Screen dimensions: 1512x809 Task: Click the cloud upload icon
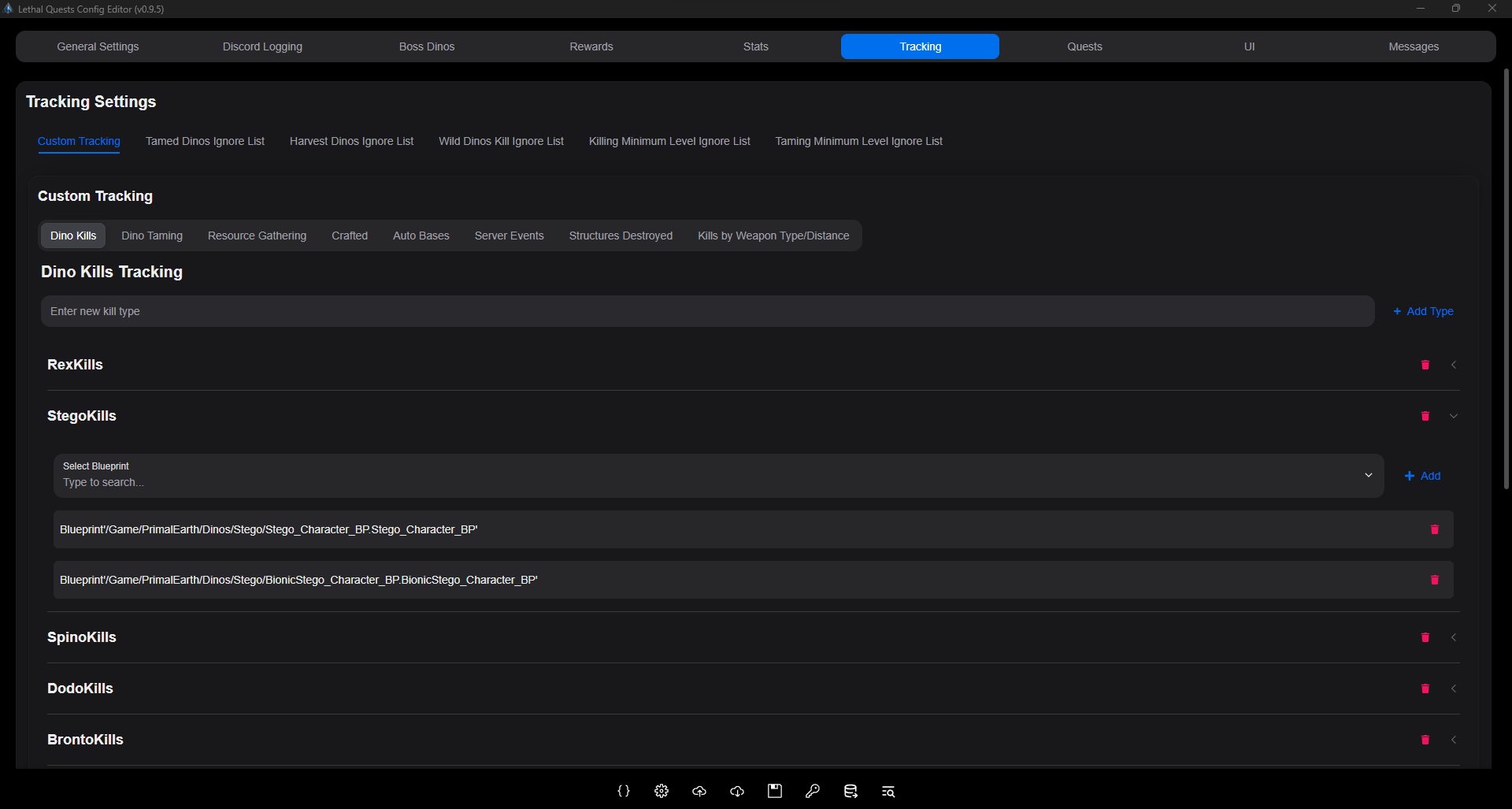click(699, 791)
